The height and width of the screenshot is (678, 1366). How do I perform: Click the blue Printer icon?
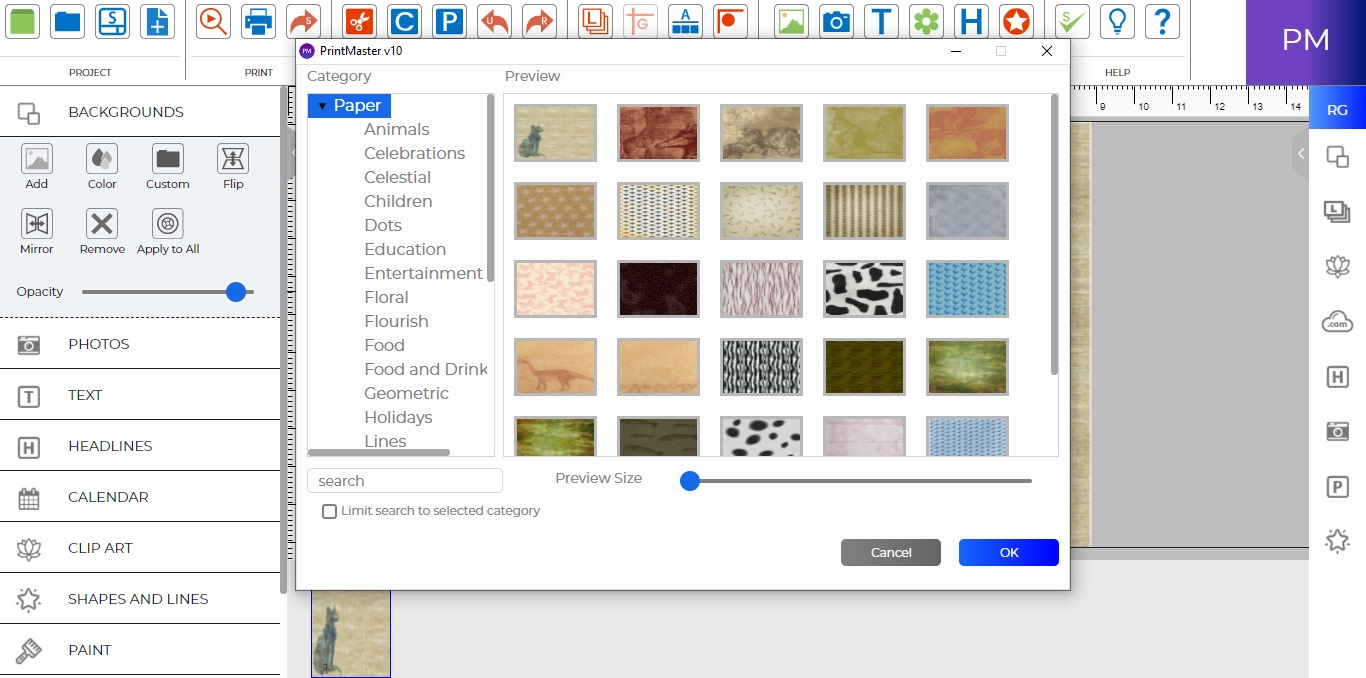[x=258, y=21]
